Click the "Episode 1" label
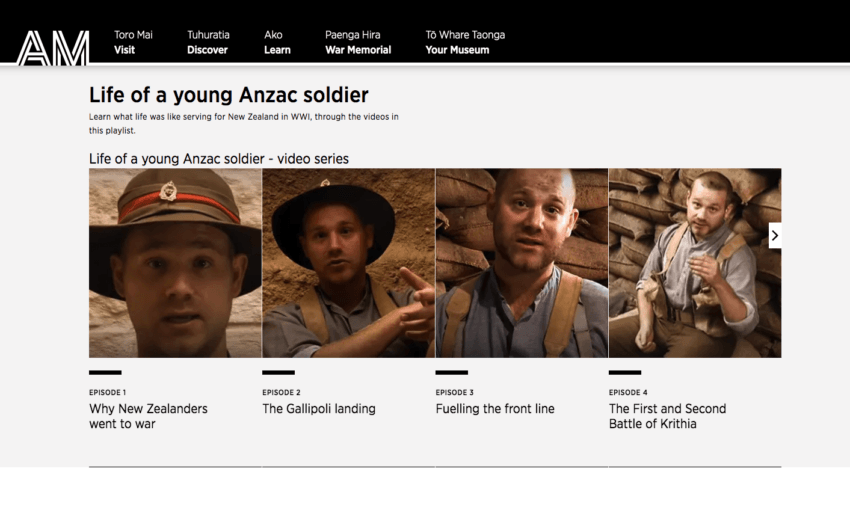Screen dimensions: 850x513 pyautogui.click(x=108, y=393)
